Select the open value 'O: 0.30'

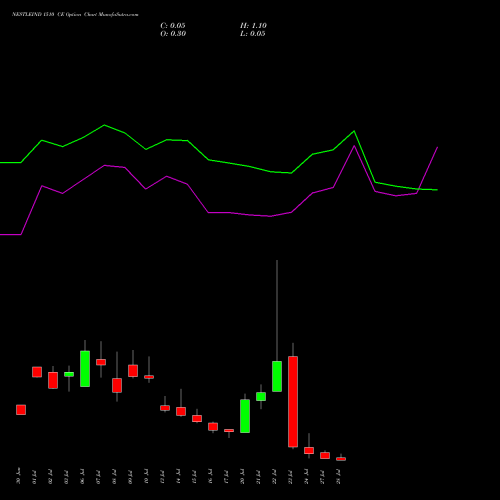pos(173,34)
